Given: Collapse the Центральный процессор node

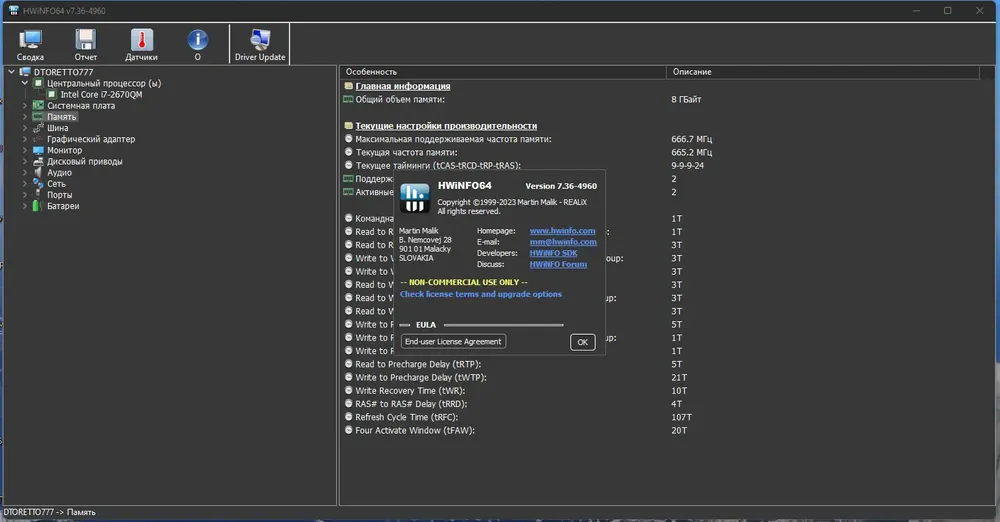Looking at the screenshot, I should [25, 83].
